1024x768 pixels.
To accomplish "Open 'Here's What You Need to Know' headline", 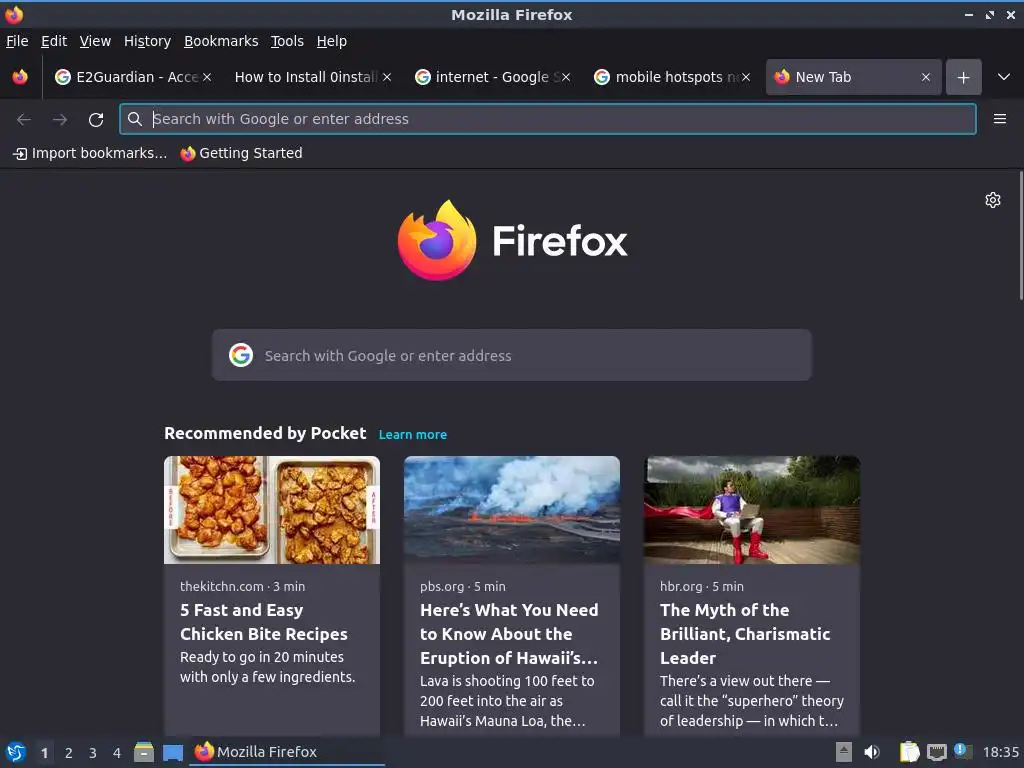I will [509, 633].
